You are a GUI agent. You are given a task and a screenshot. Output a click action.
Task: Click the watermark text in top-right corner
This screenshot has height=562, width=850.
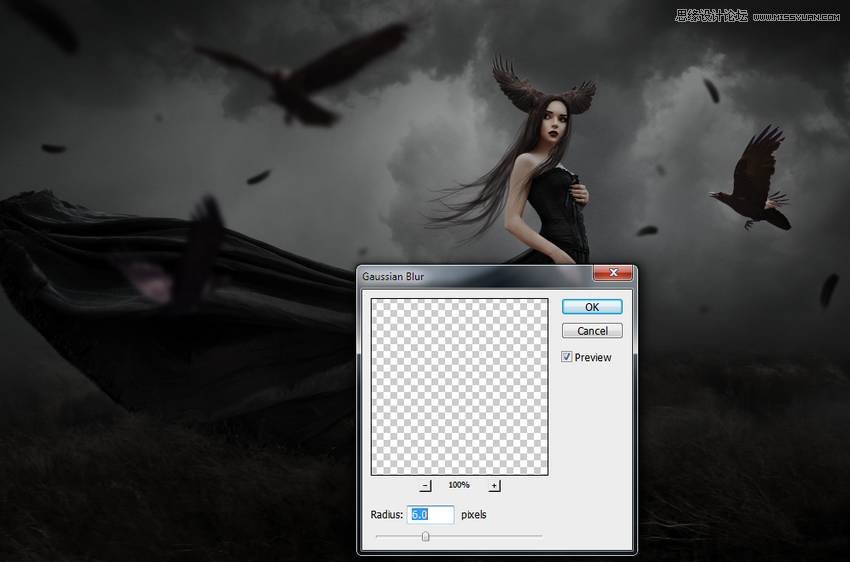tap(760, 14)
